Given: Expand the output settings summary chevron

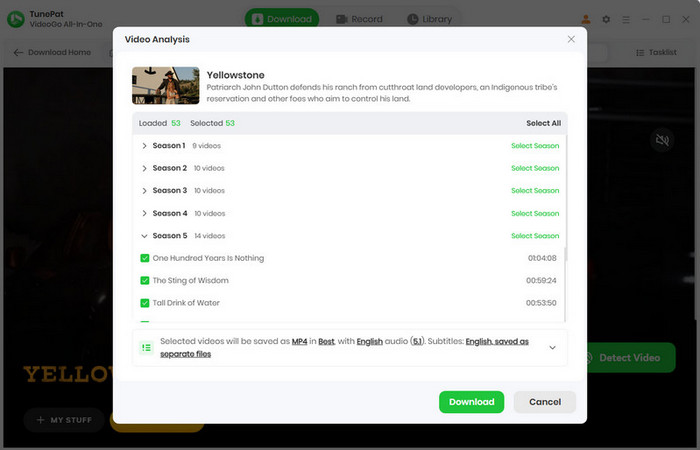Looking at the screenshot, I should pyautogui.click(x=552, y=347).
